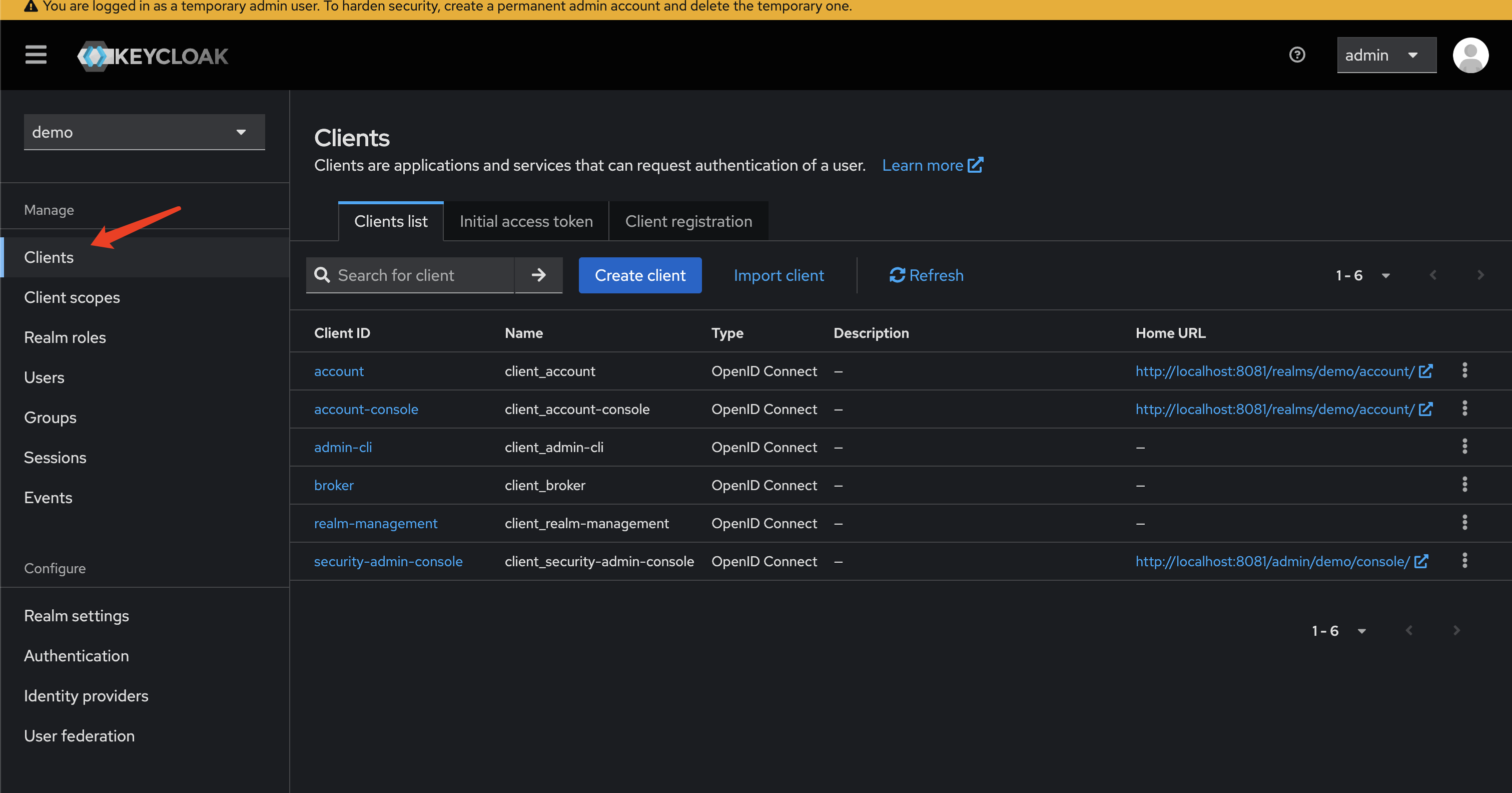Screen dimensions: 1512x793
Task: Open kebab menu for account-console row
Action: [1464, 409]
